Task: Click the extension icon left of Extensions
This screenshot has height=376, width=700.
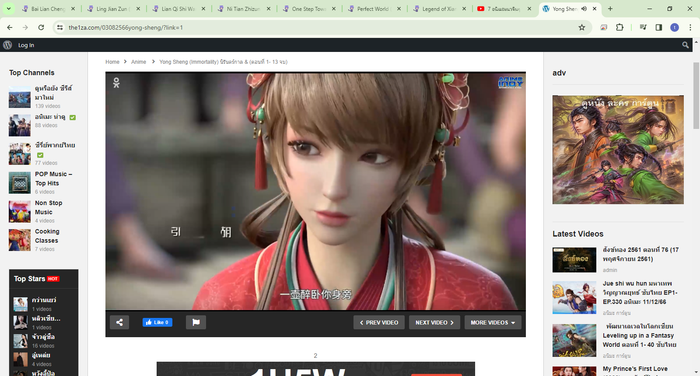Action: coord(604,27)
